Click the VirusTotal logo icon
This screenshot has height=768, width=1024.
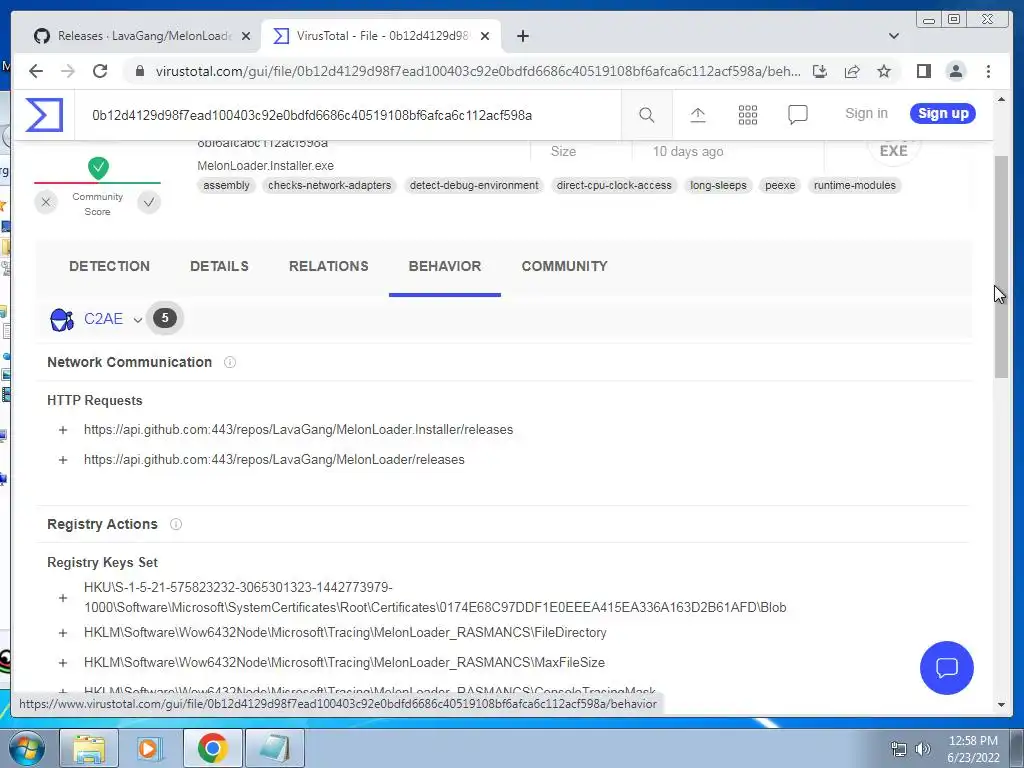(x=44, y=115)
